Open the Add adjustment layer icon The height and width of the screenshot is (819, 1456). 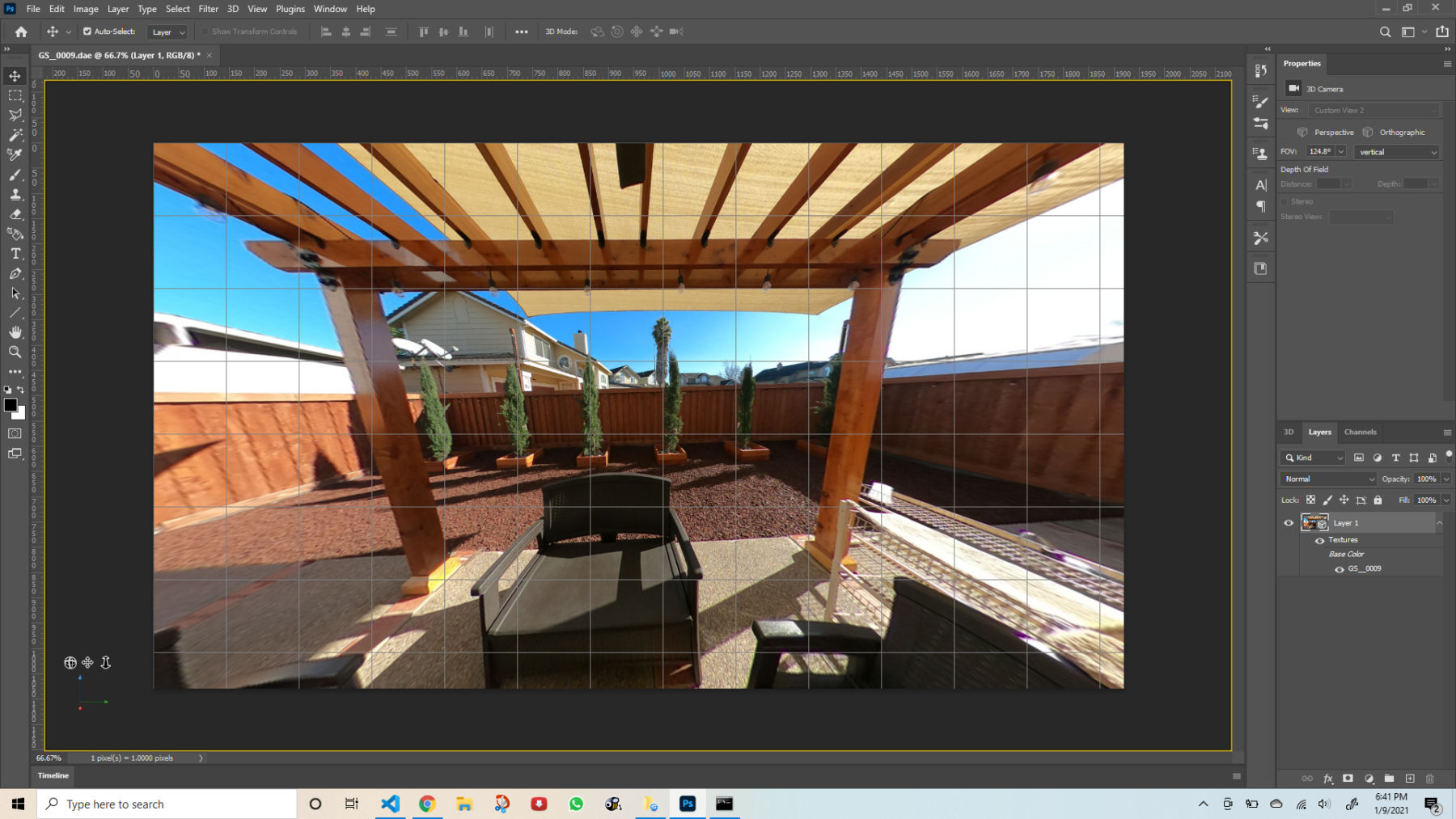pos(1369,779)
